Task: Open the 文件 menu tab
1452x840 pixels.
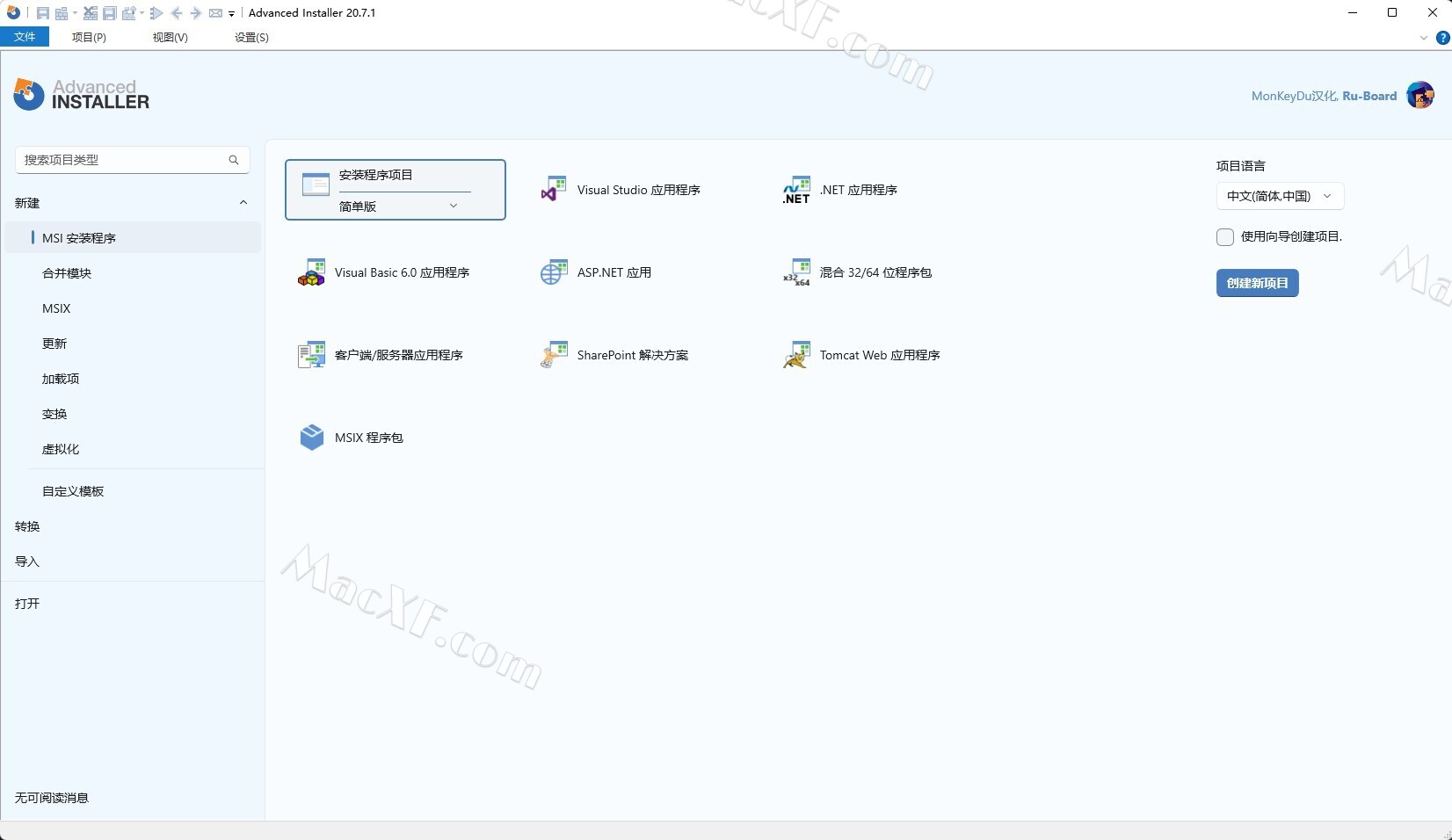Action: tap(25, 37)
